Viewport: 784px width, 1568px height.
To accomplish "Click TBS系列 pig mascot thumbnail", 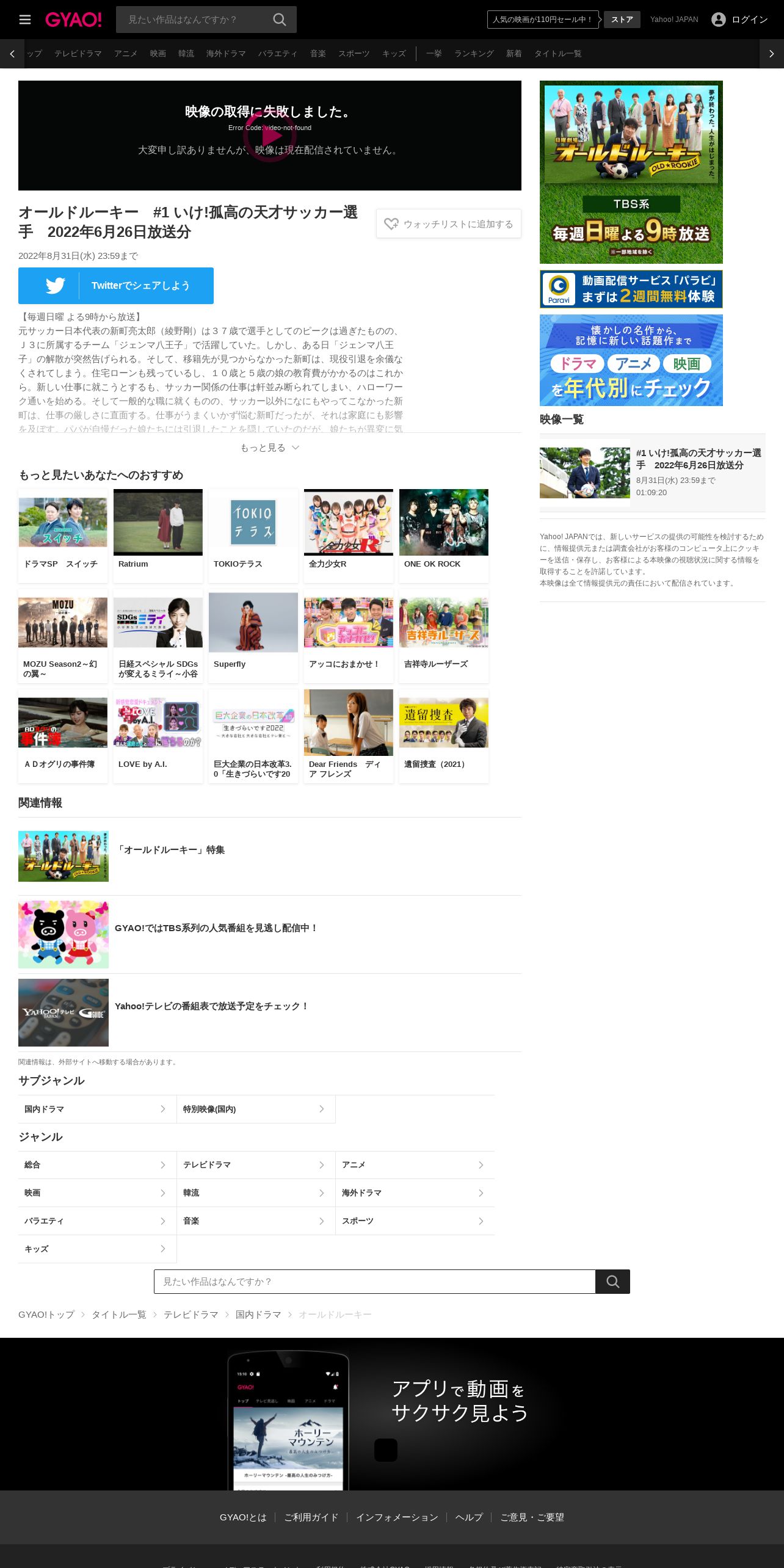I will [x=64, y=934].
